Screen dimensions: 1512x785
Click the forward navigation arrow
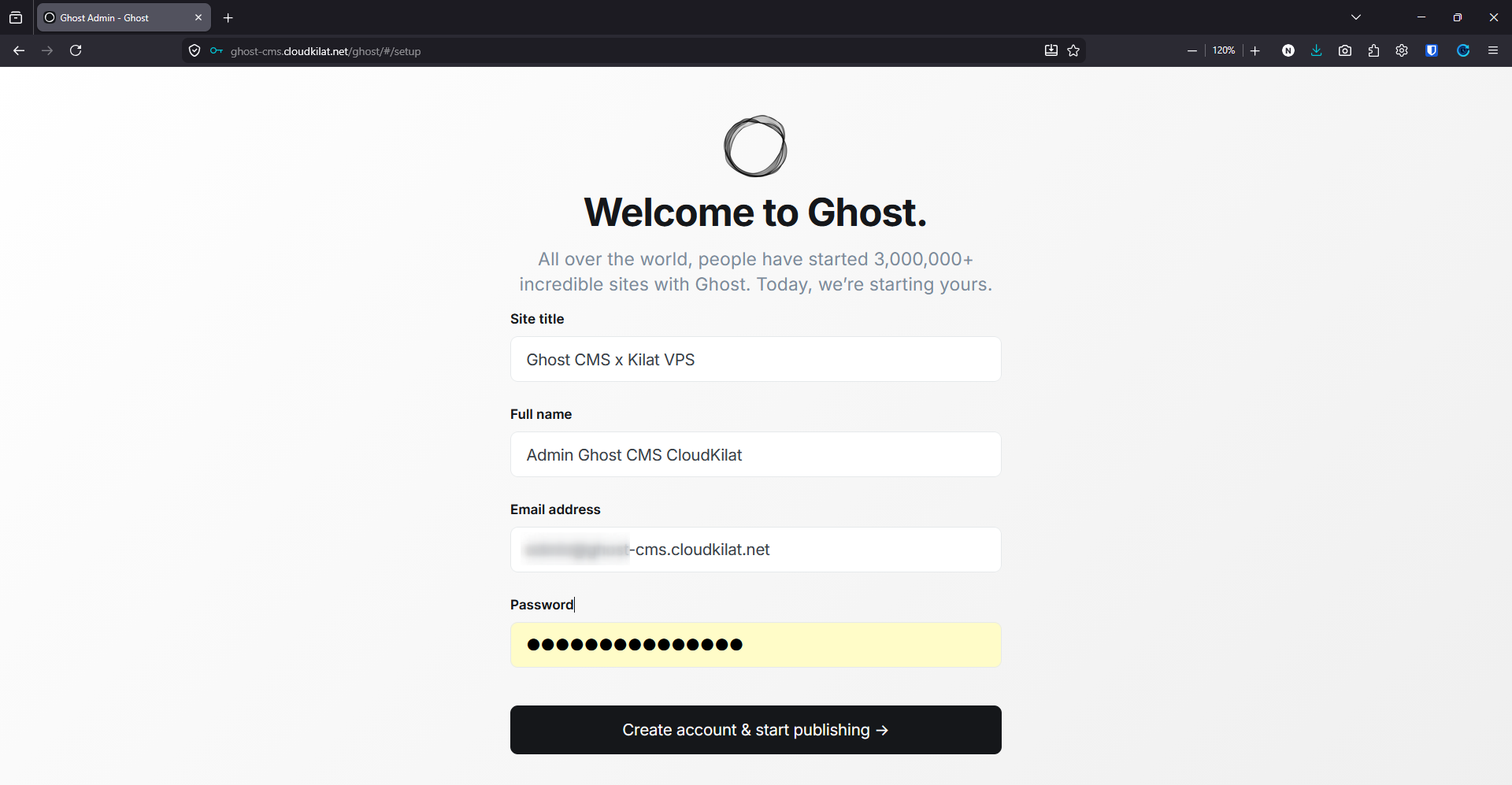point(47,50)
